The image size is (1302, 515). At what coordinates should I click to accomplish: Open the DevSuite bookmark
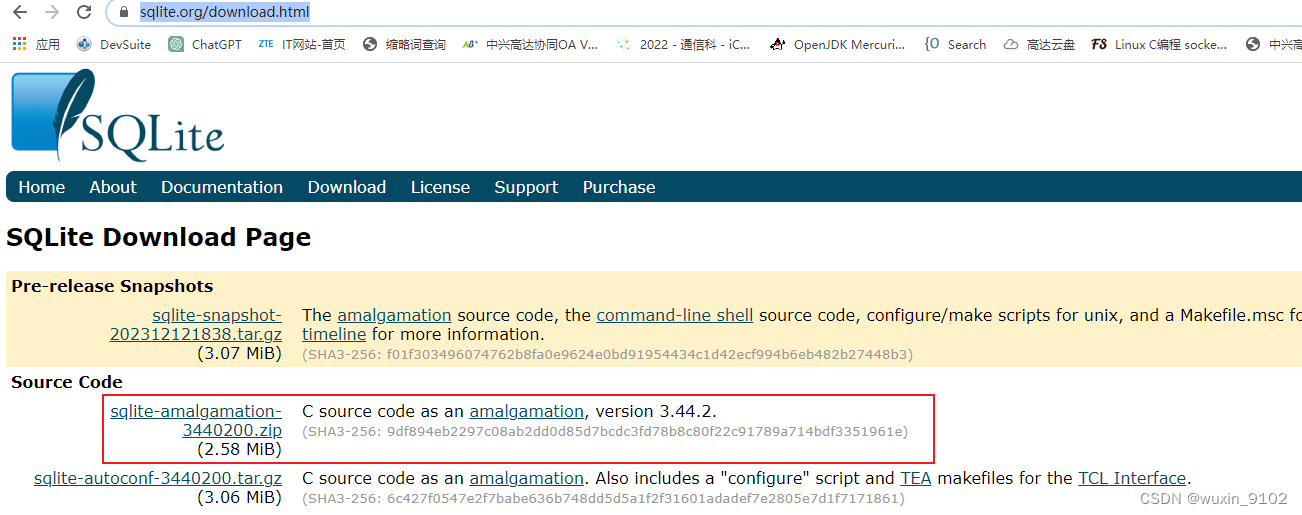pos(114,44)
